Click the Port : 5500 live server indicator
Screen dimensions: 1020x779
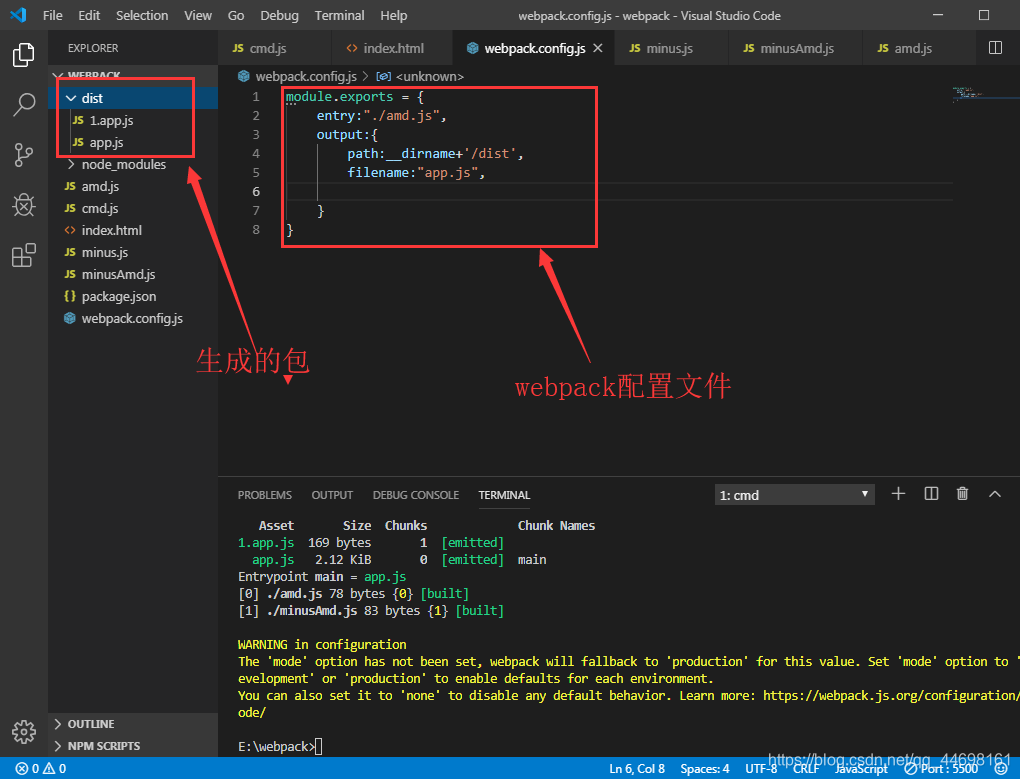pyautogui.click(x=941, y=769)
